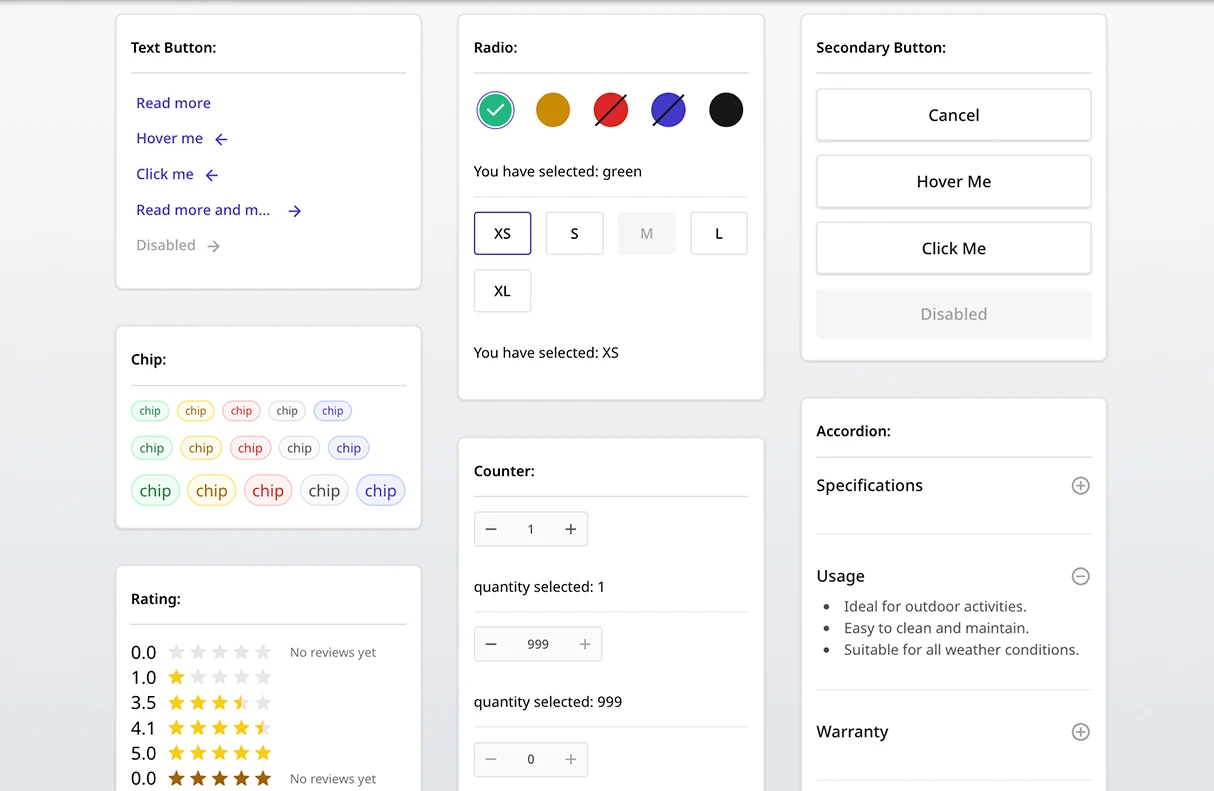Click the arrow icon next to Hover me
Screen dimensions: 1214x791
click(x=221, y=139)
